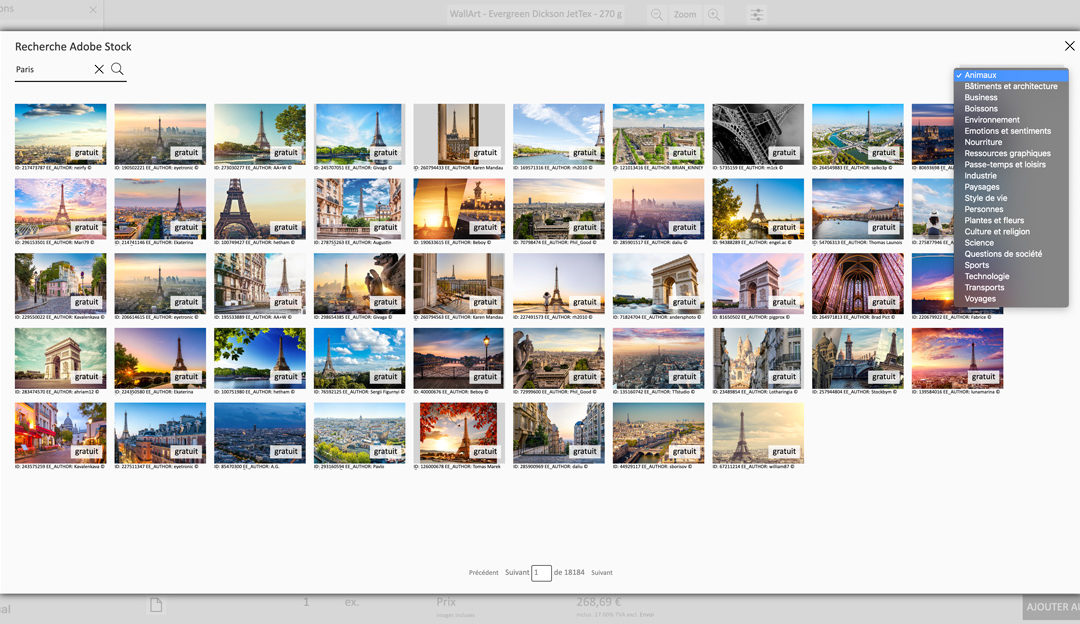The image size is (1080, 624).
Task: Click the zoom-out magnifier in top toolbar
Action: [657, 15]
